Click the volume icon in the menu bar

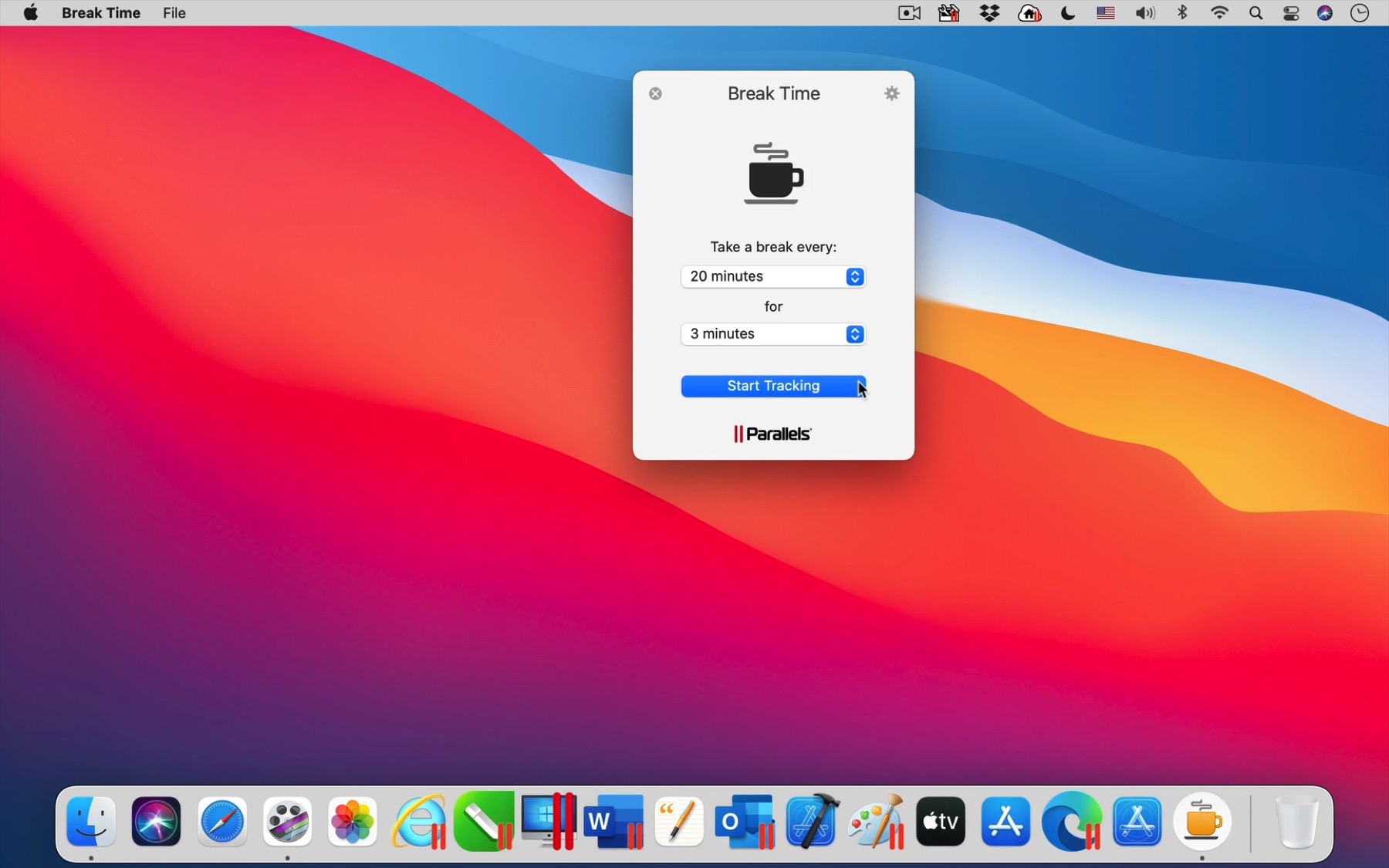pos(1145,13)
